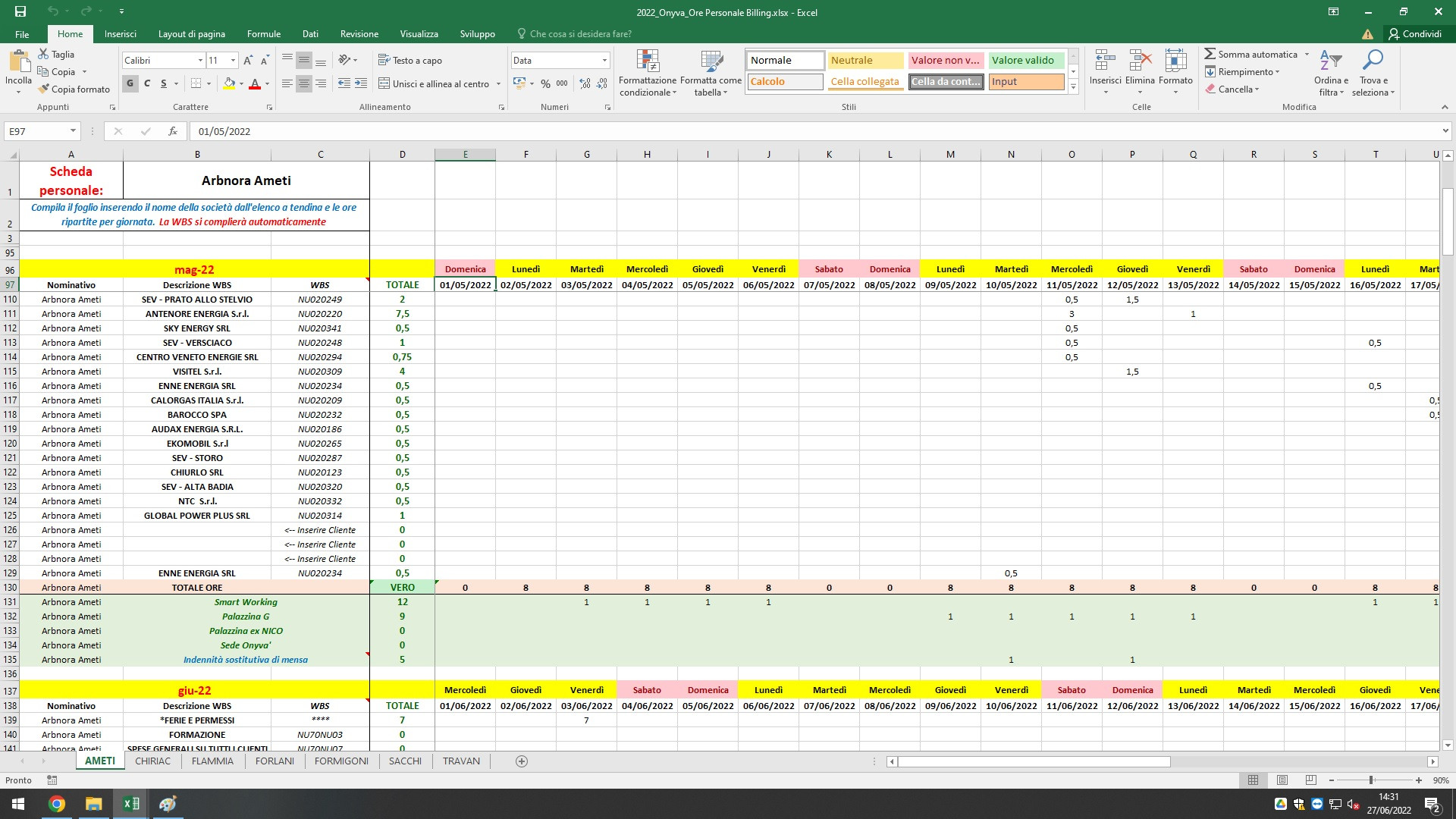Click the Paste (Incolla) clipboard icon
This screenshot has height=819, width=1456.
point(19,60)
